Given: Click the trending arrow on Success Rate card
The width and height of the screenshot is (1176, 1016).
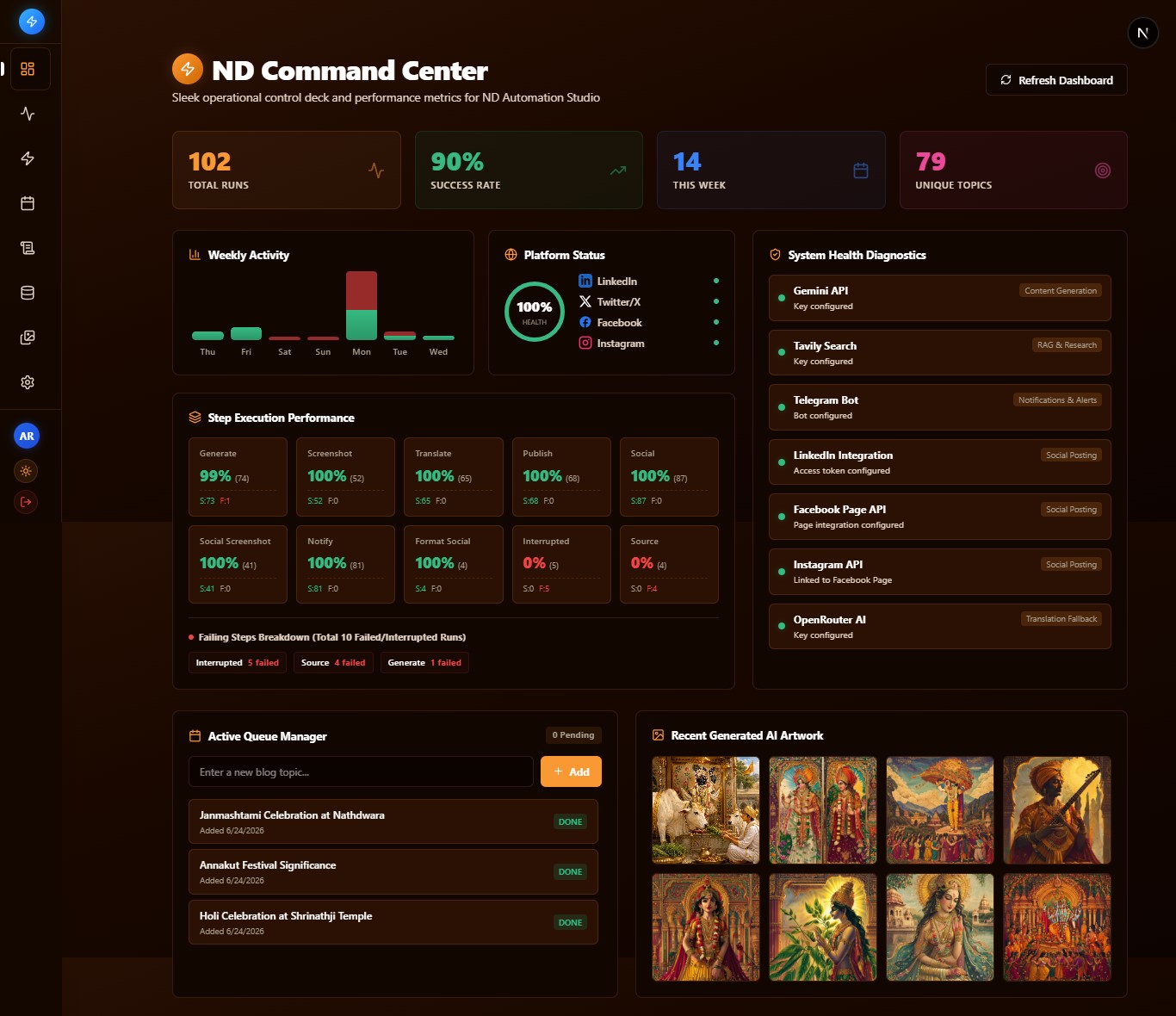Looking at the screenshot, I should 618,170.
